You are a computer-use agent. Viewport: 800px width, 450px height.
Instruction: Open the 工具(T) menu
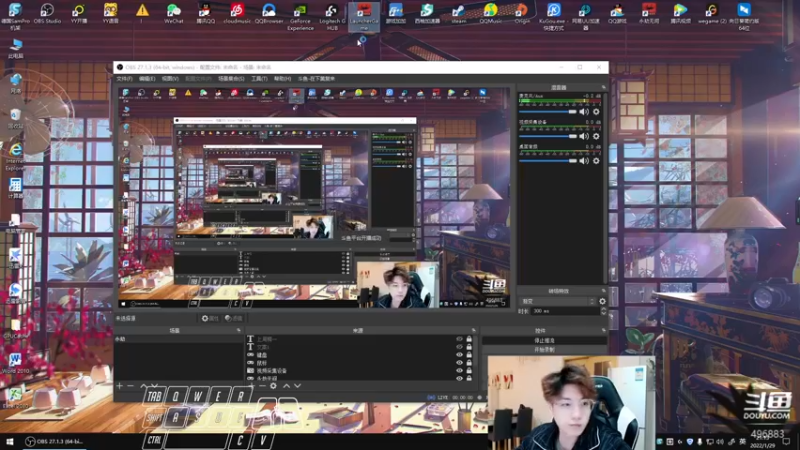259,79
